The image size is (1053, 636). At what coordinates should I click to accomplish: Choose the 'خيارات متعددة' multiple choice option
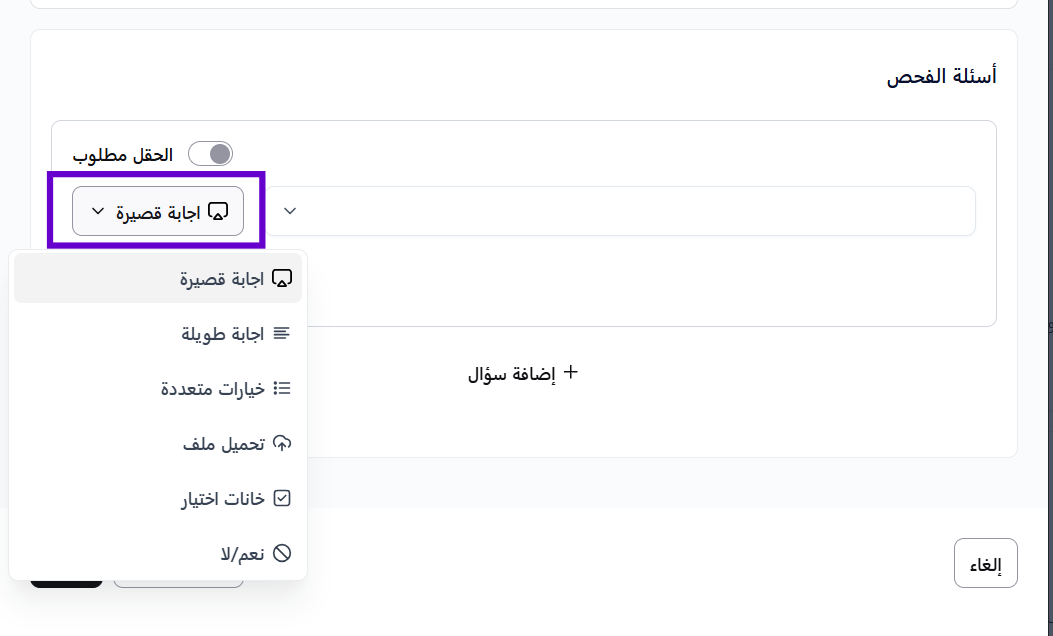212,389
